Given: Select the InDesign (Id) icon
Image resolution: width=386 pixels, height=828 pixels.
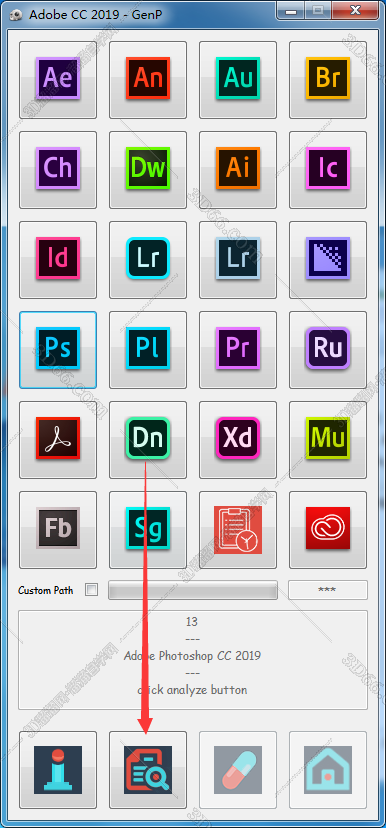Looking at the screenshot, I should (58, 260).
